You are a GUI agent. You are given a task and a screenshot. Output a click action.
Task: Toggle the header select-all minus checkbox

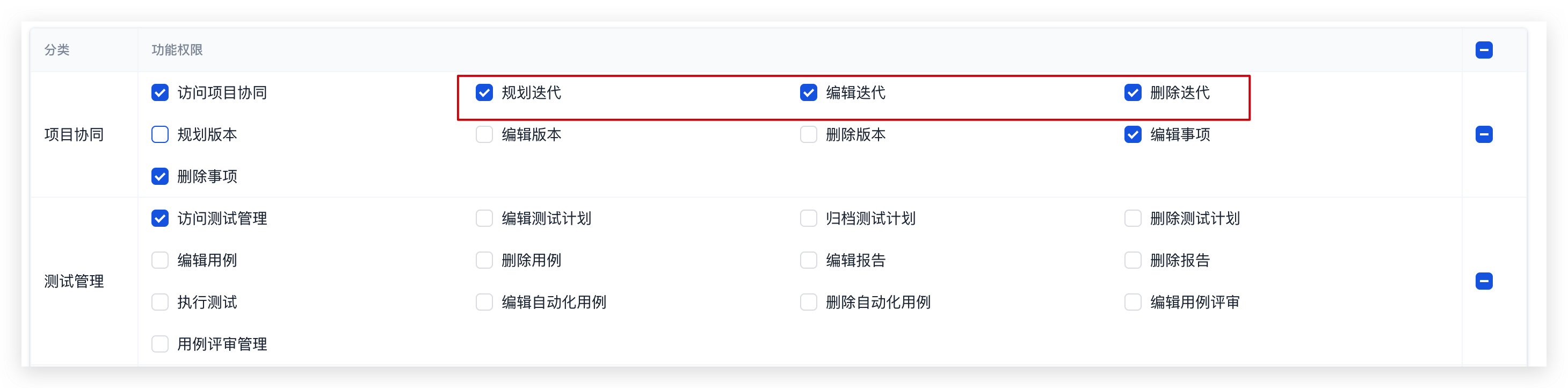tap(1483, 50)
